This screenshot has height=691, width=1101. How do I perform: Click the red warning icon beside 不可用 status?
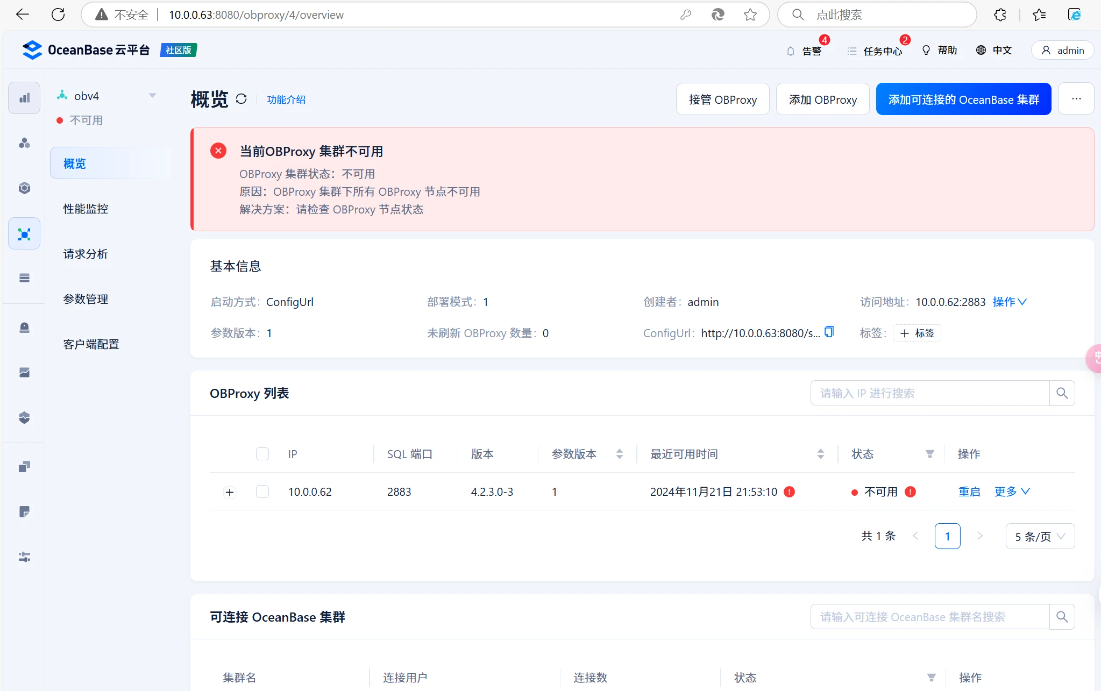click(910, 492)
